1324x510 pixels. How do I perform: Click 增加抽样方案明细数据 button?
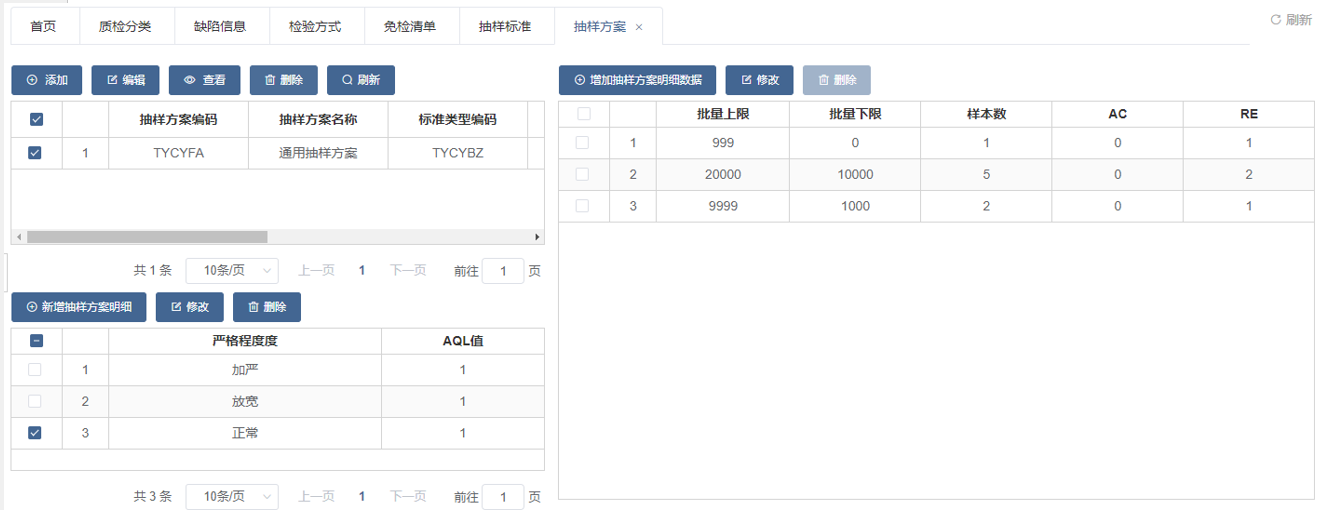coord(637,80)
